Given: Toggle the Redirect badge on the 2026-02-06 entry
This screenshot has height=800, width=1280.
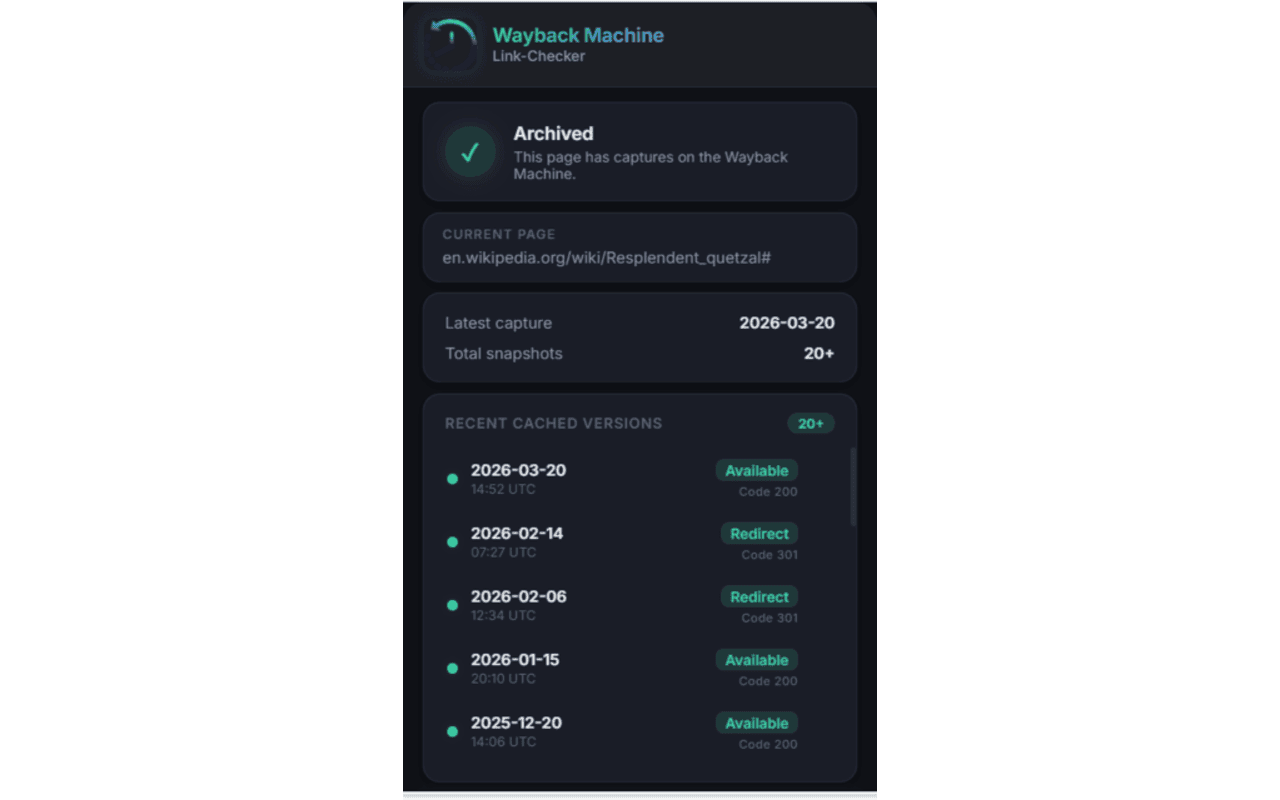Looking at the screenshot, I should pos(759,596).
